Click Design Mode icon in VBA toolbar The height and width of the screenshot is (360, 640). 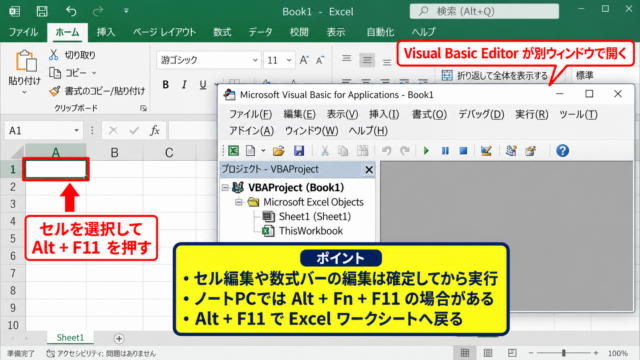tap(486, 151)
